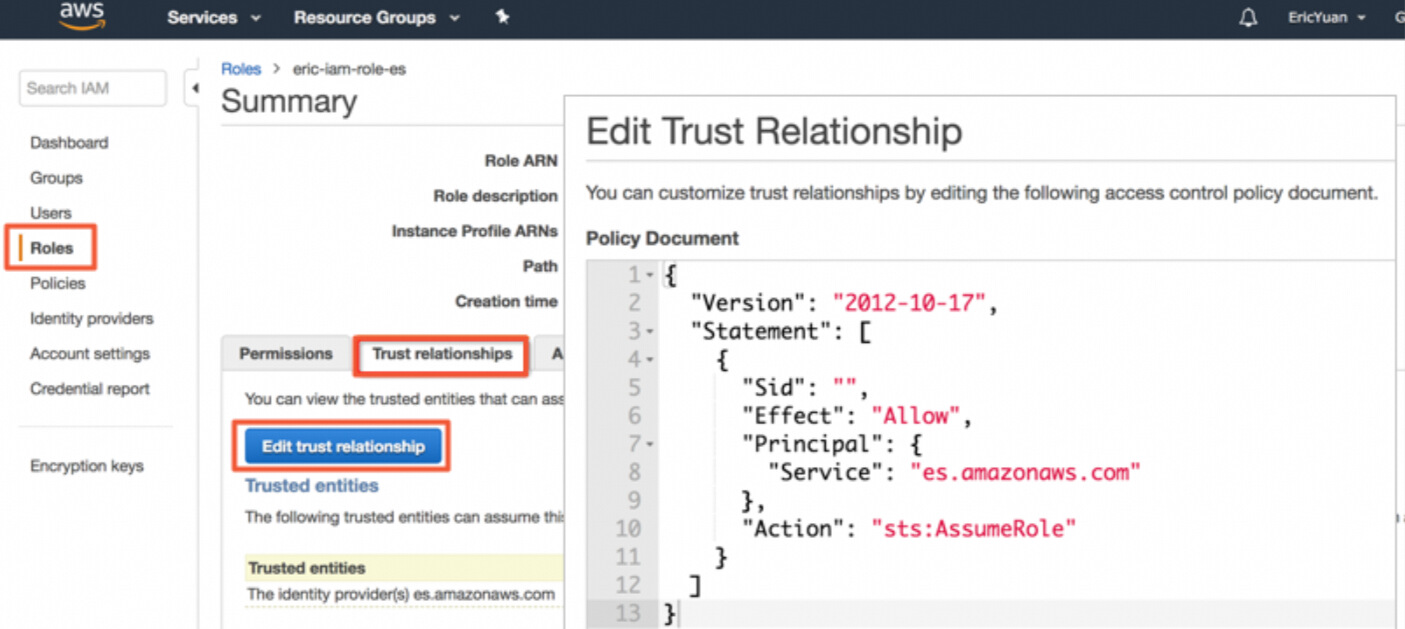Open the notifications bell icon

(x=1248, y=18)
